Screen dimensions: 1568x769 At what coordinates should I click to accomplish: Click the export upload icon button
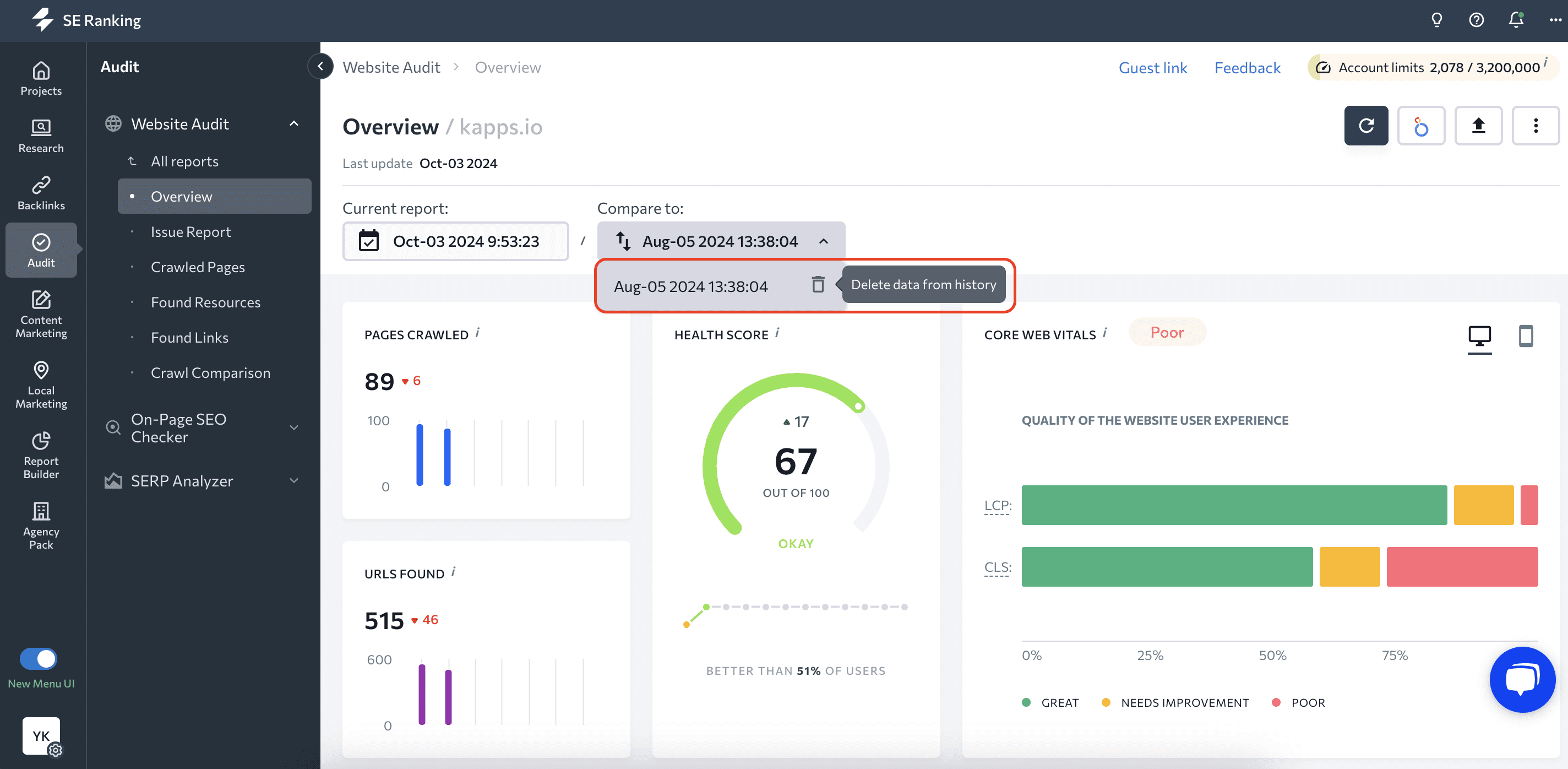pyautogui.click(x=1478, y=126)
